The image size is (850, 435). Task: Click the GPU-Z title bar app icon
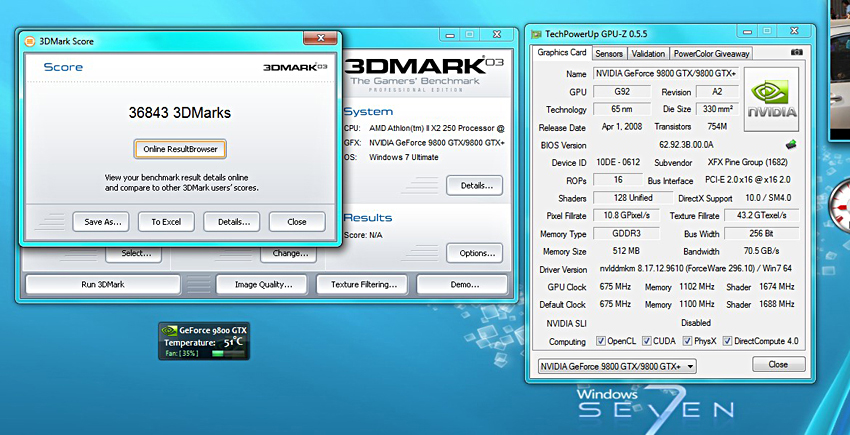[x=536, y=34]
